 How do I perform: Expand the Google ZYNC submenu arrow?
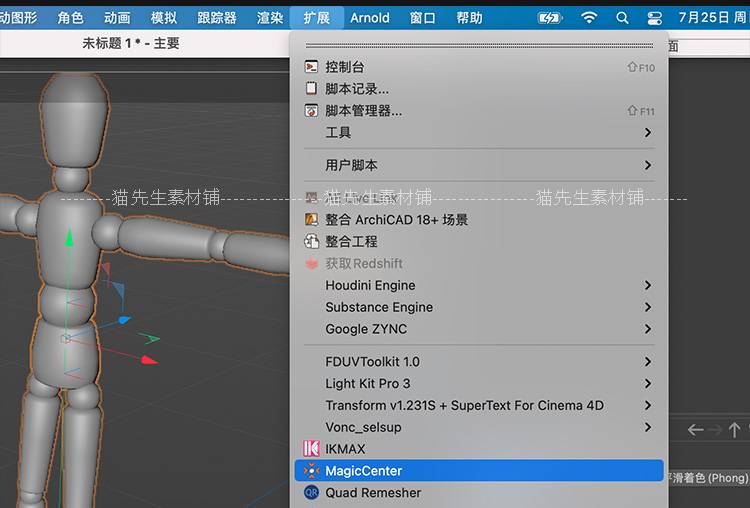click(x=648, y=329)
